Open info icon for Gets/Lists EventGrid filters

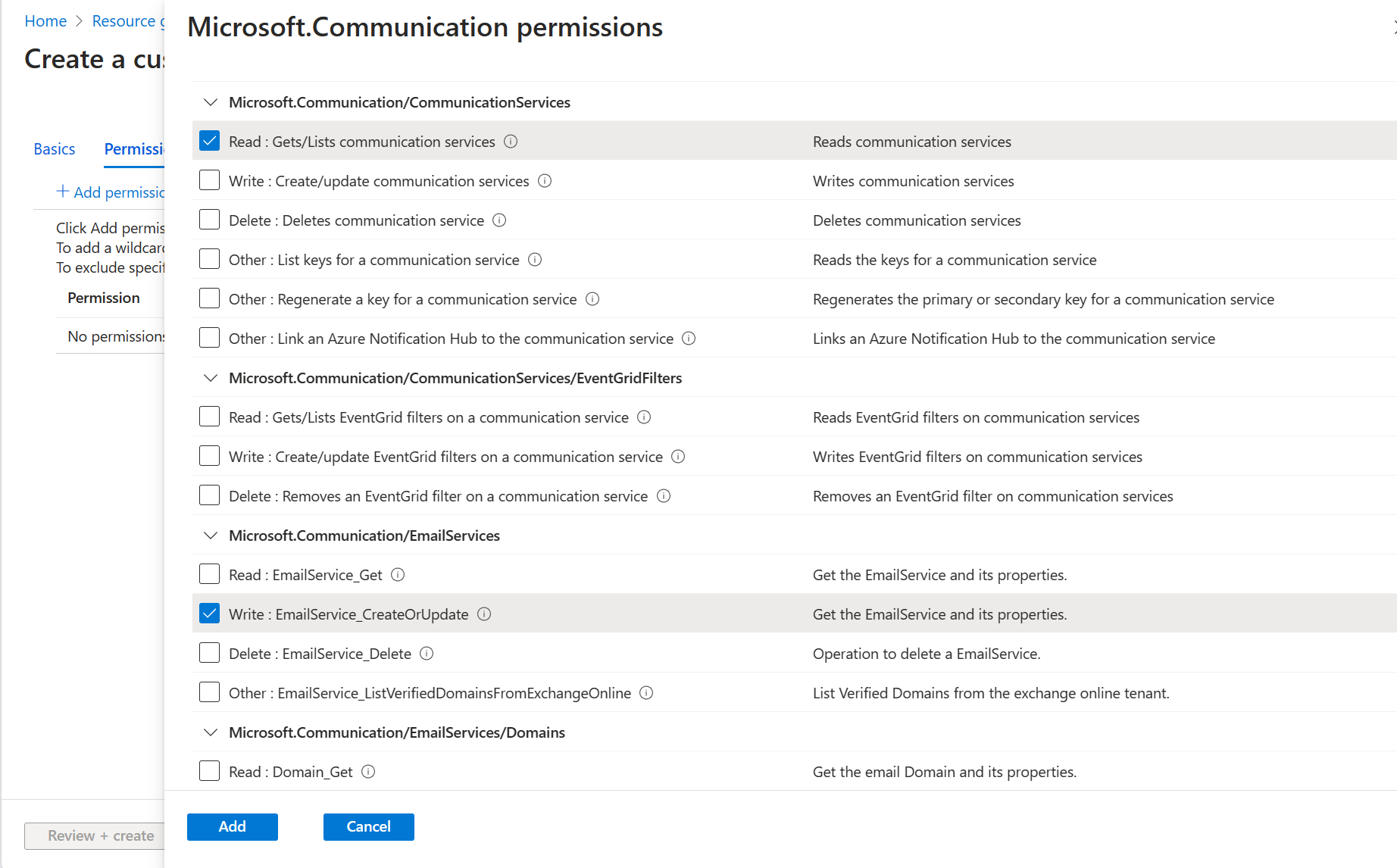click(x=644, y=417)
